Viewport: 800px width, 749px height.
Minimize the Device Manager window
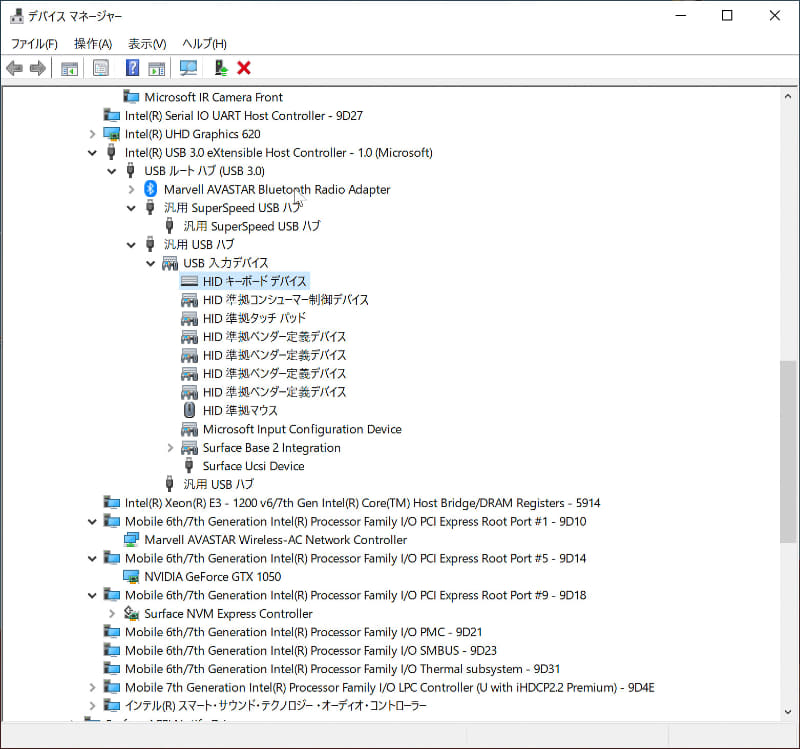point(681,16)
